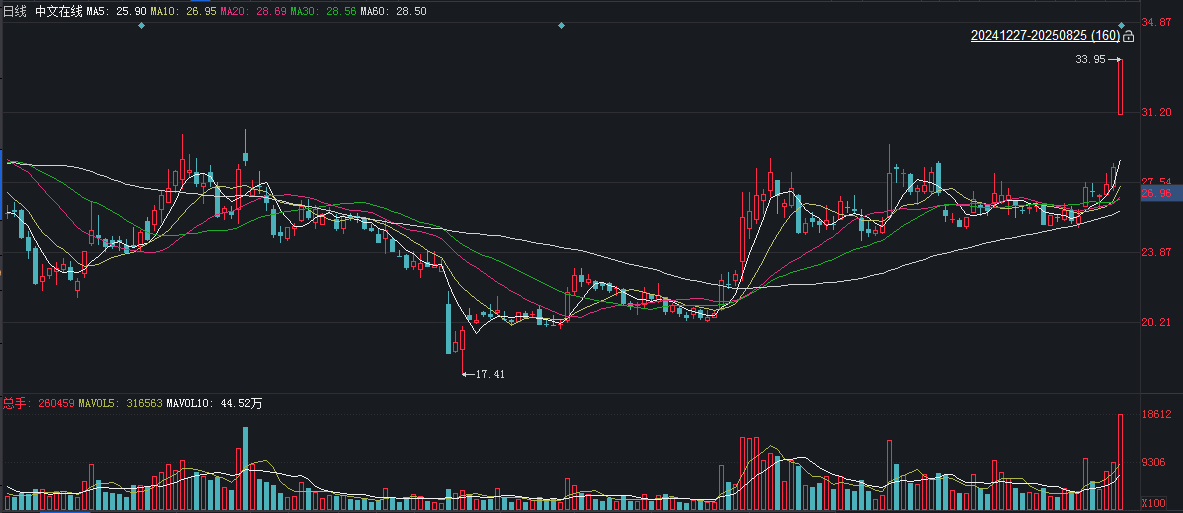Click the MAVOL5: 316563 label
1183x513 pixels.
[x=120, y=404]
